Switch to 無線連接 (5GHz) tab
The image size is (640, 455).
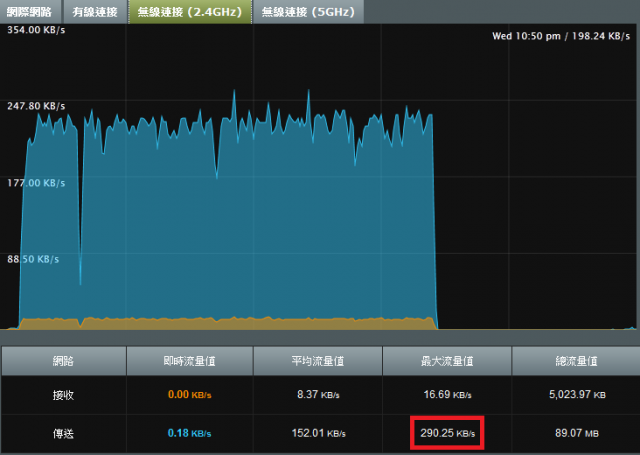tap(308, 12)
